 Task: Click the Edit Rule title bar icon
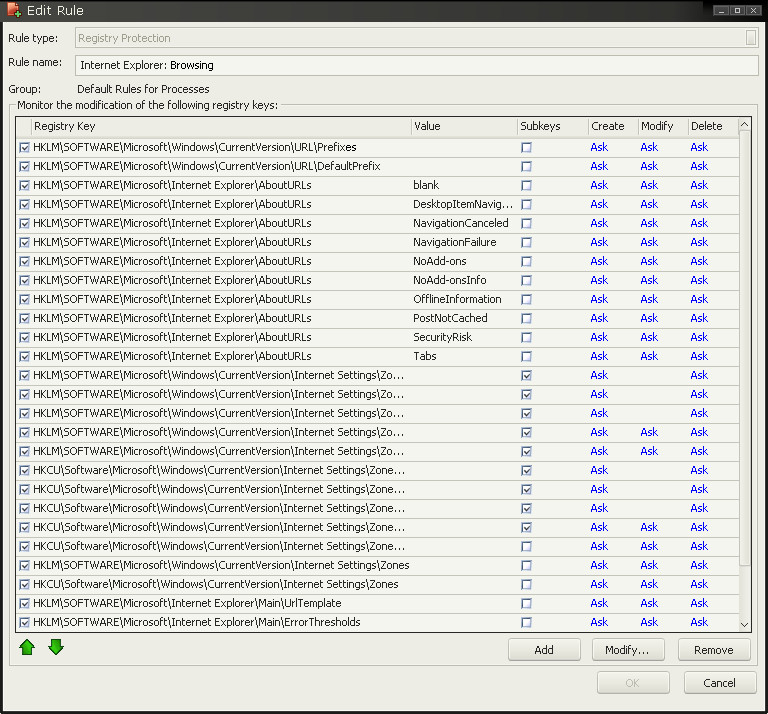point(14,10)
